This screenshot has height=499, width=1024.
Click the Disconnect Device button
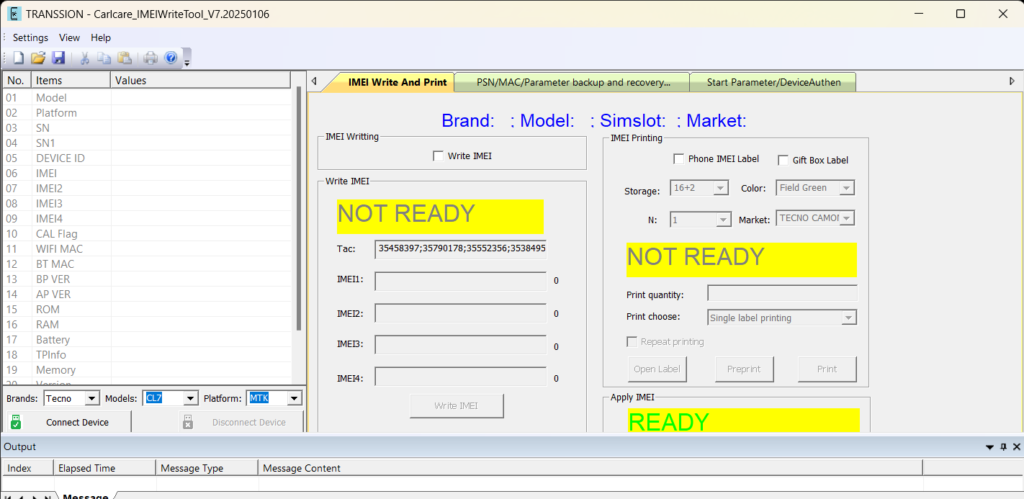241,423
